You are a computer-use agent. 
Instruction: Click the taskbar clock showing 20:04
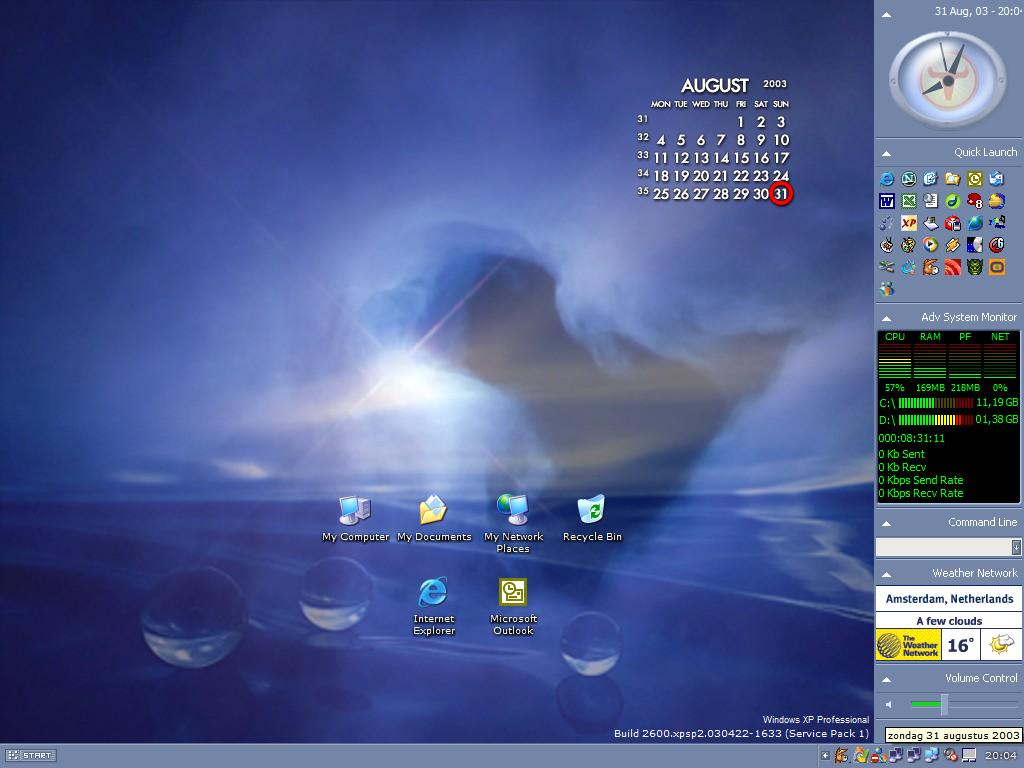pos(1001,756)
